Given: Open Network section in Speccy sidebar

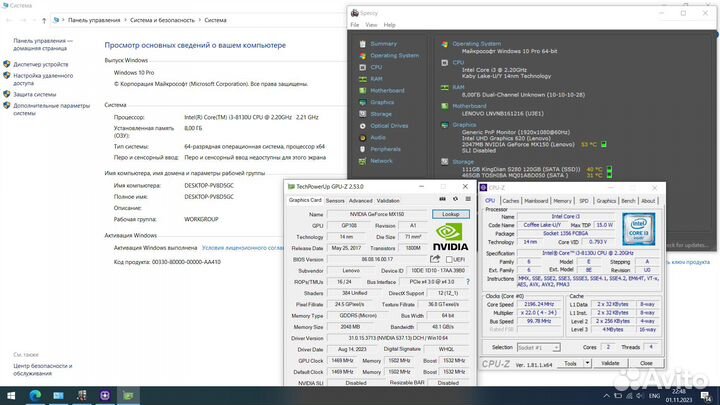Looking at the screenshot, I should [x=381, y=161].
